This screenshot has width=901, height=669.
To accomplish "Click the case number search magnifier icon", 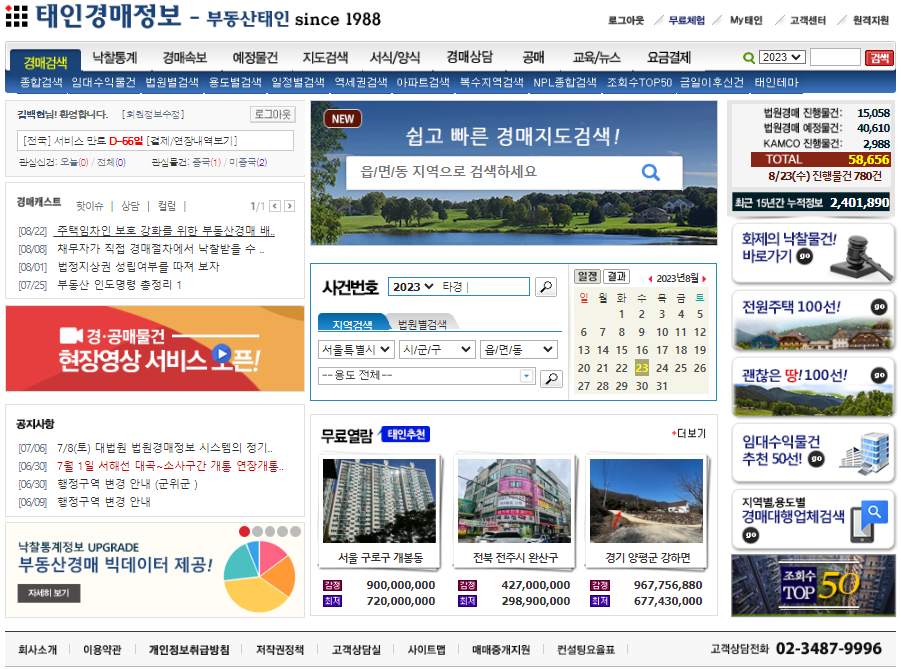I will tap(546, 285).
